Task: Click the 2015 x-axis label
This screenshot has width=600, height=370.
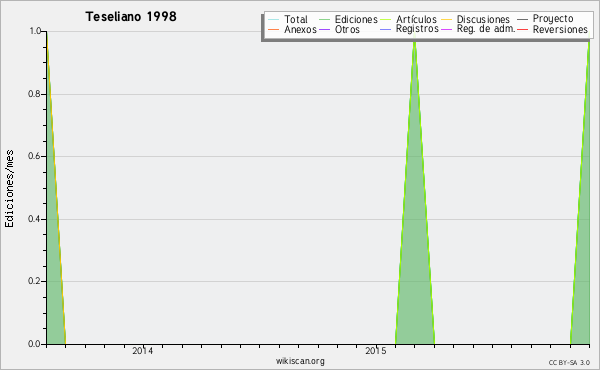Action: 376,351
